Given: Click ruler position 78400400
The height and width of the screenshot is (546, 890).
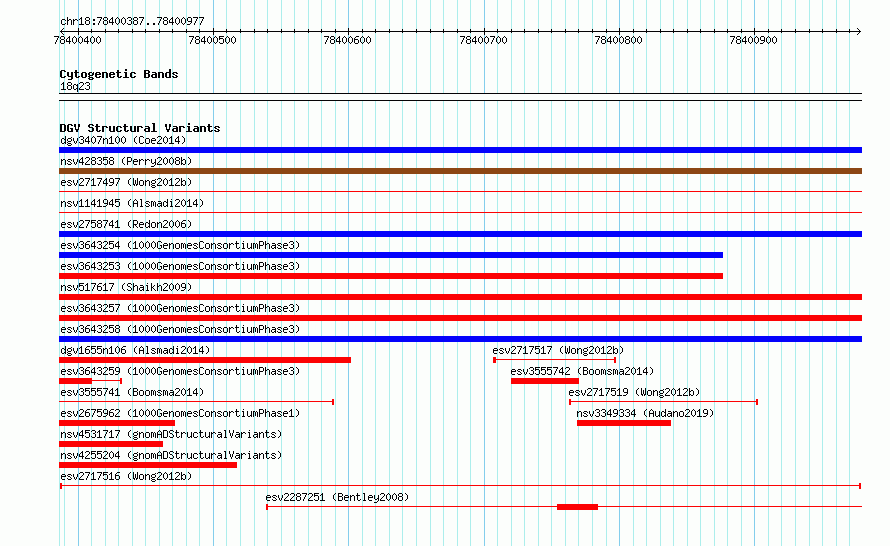Looking at the screenshot, I should point(78,40).
